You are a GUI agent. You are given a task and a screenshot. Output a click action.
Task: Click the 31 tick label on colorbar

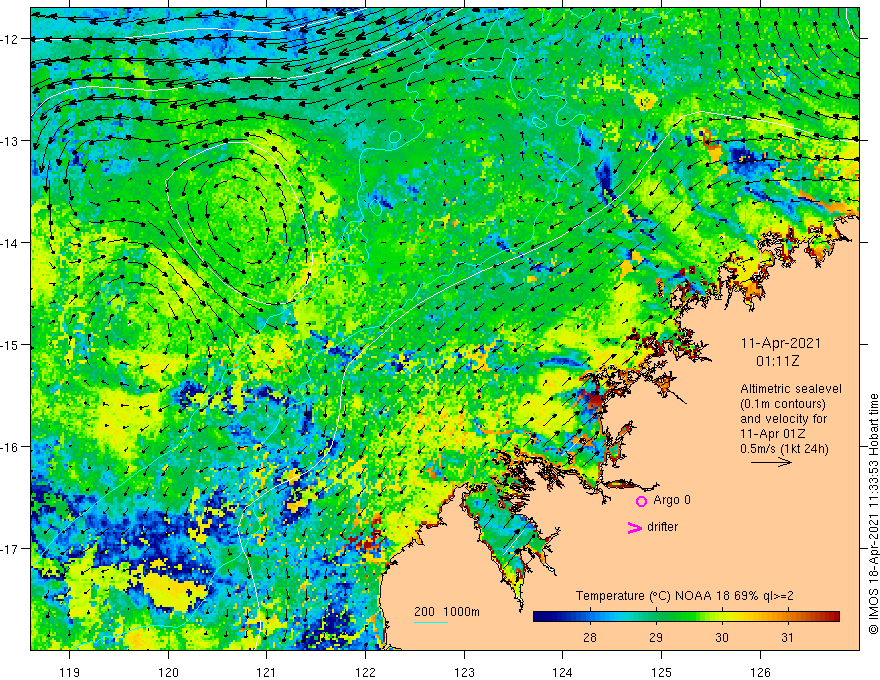click(x=788, y=637)
